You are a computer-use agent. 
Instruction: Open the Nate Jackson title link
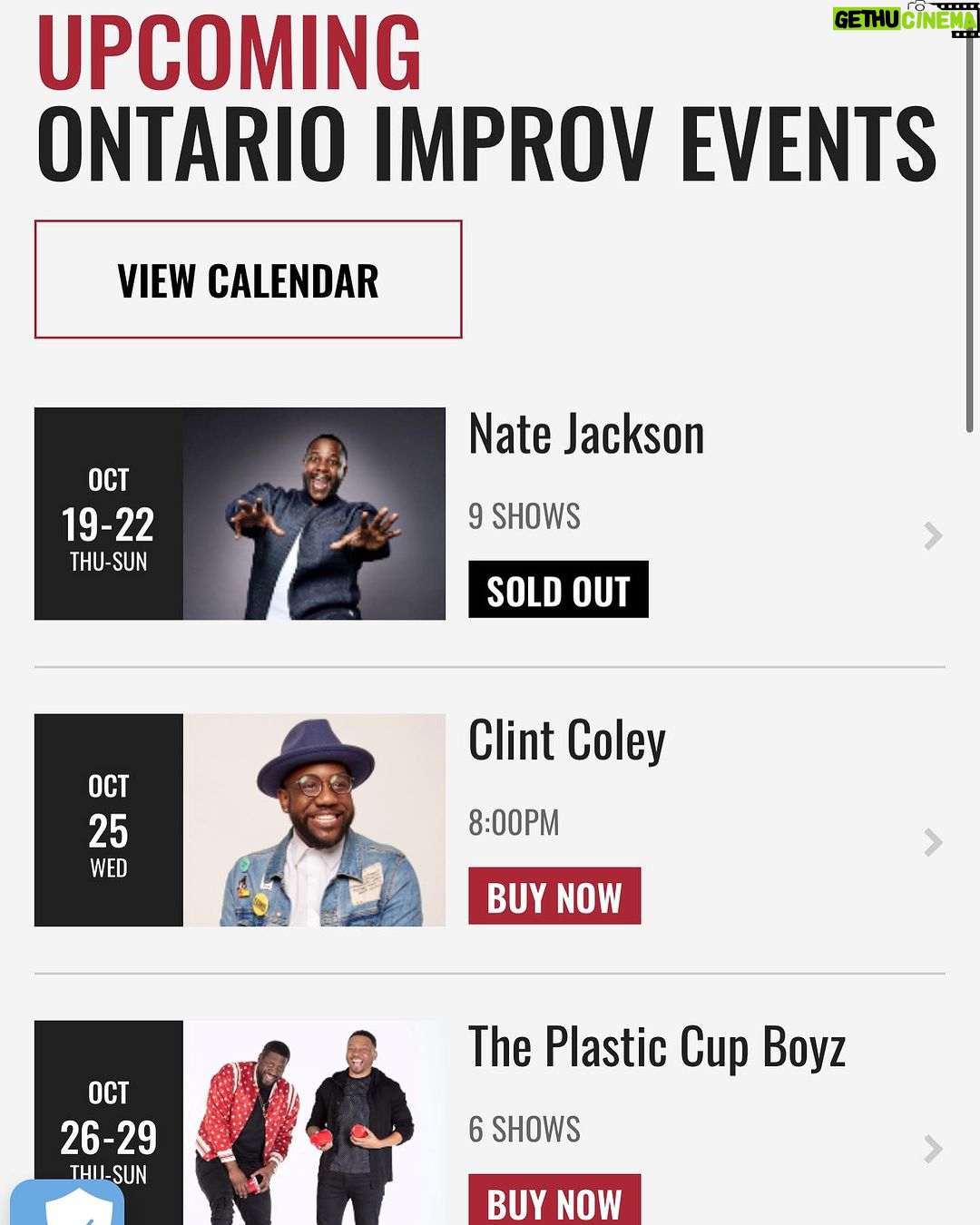586,435
